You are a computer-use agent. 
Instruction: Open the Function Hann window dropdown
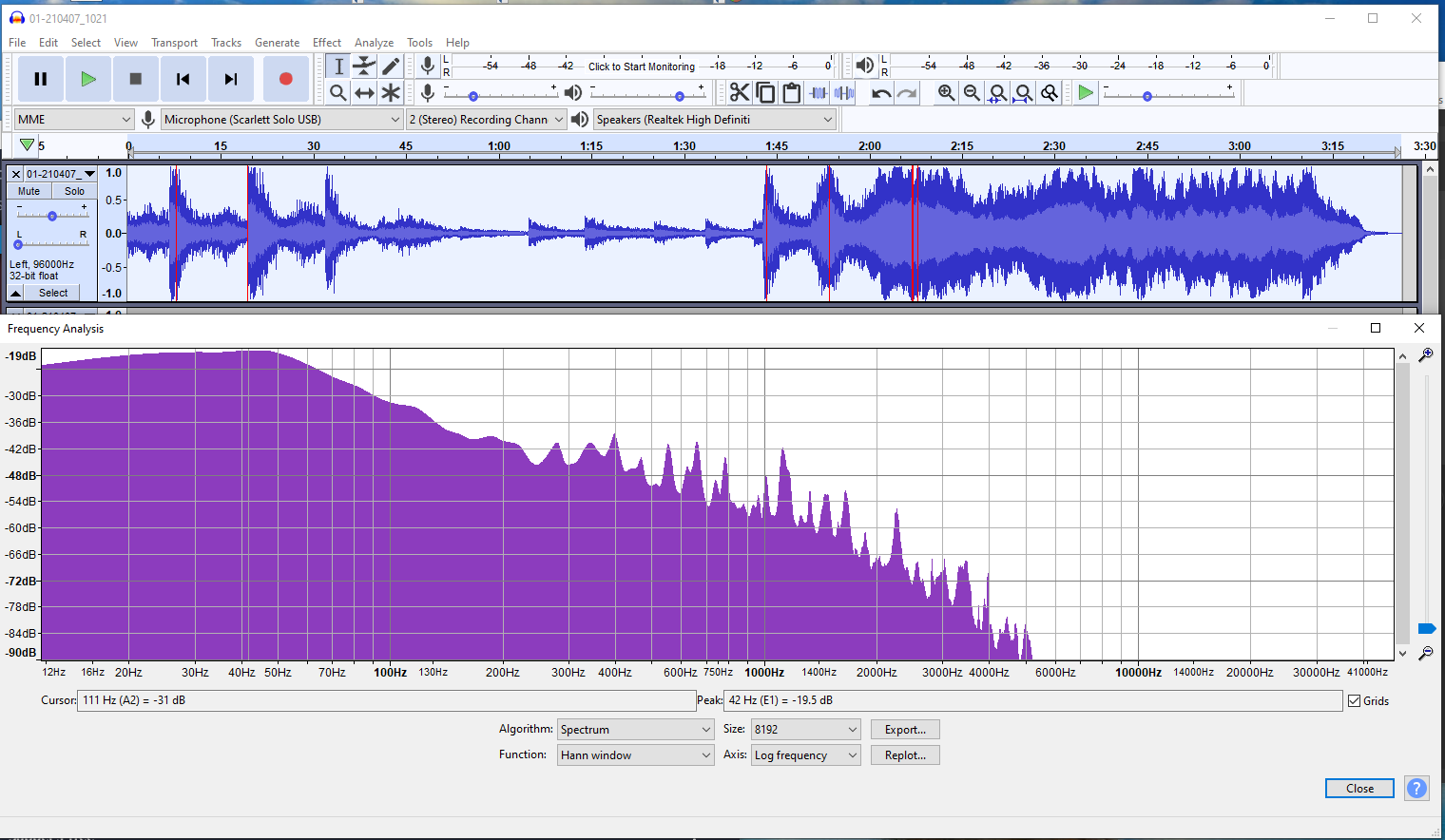point(635,754)
